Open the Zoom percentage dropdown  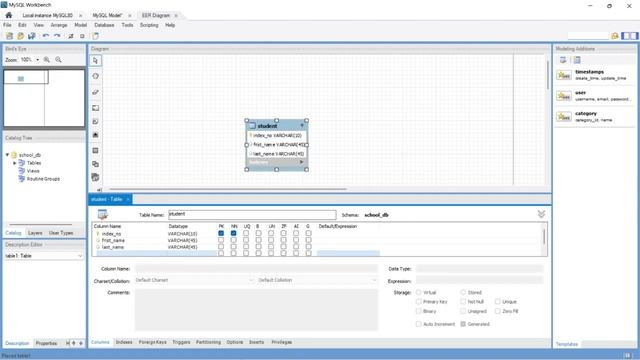point(38,60)
